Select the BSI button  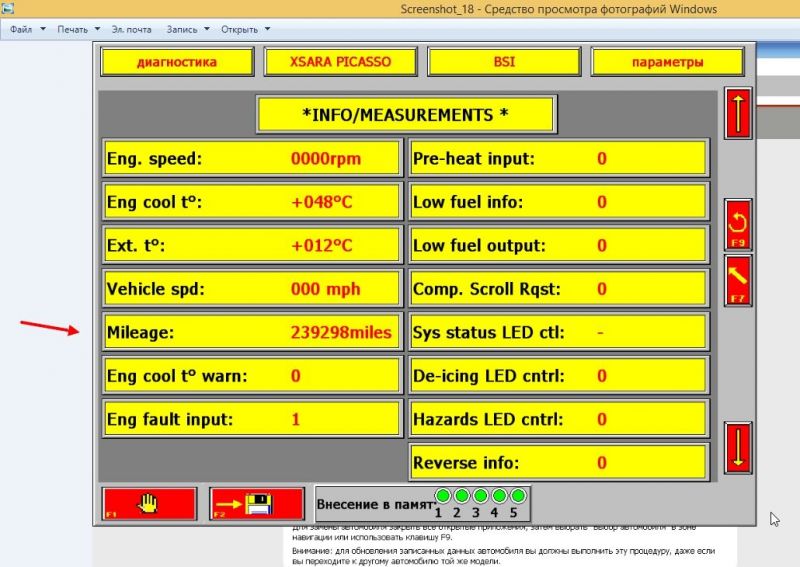tap(504, 62)
